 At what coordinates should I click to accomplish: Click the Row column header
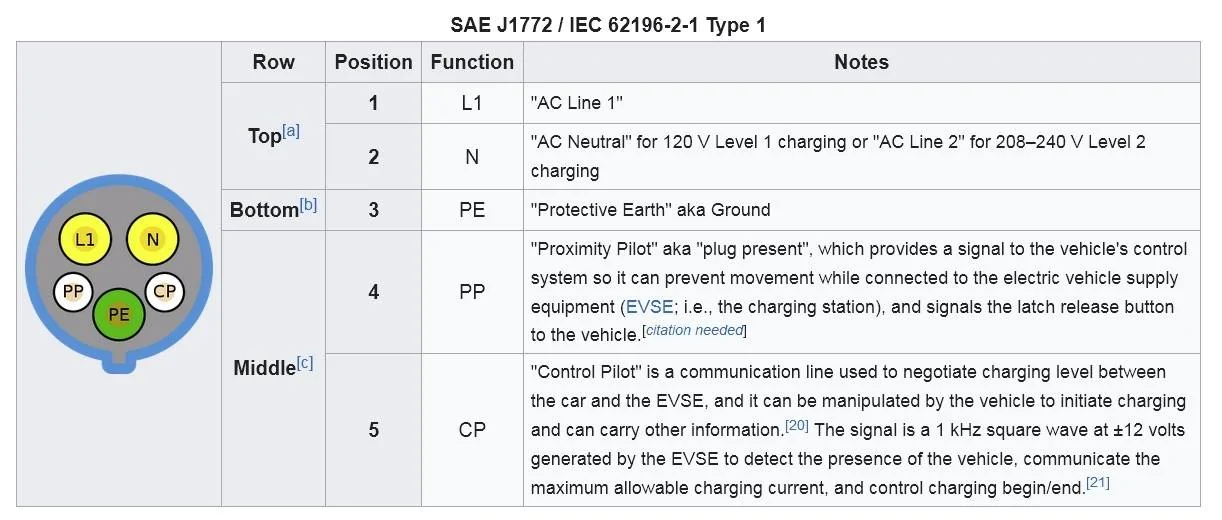[273, 62]
